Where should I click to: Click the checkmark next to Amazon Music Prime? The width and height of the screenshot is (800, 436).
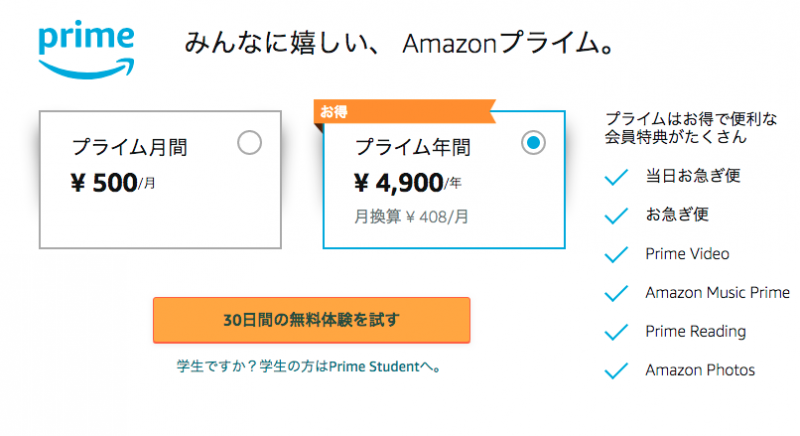pos(616,293)
